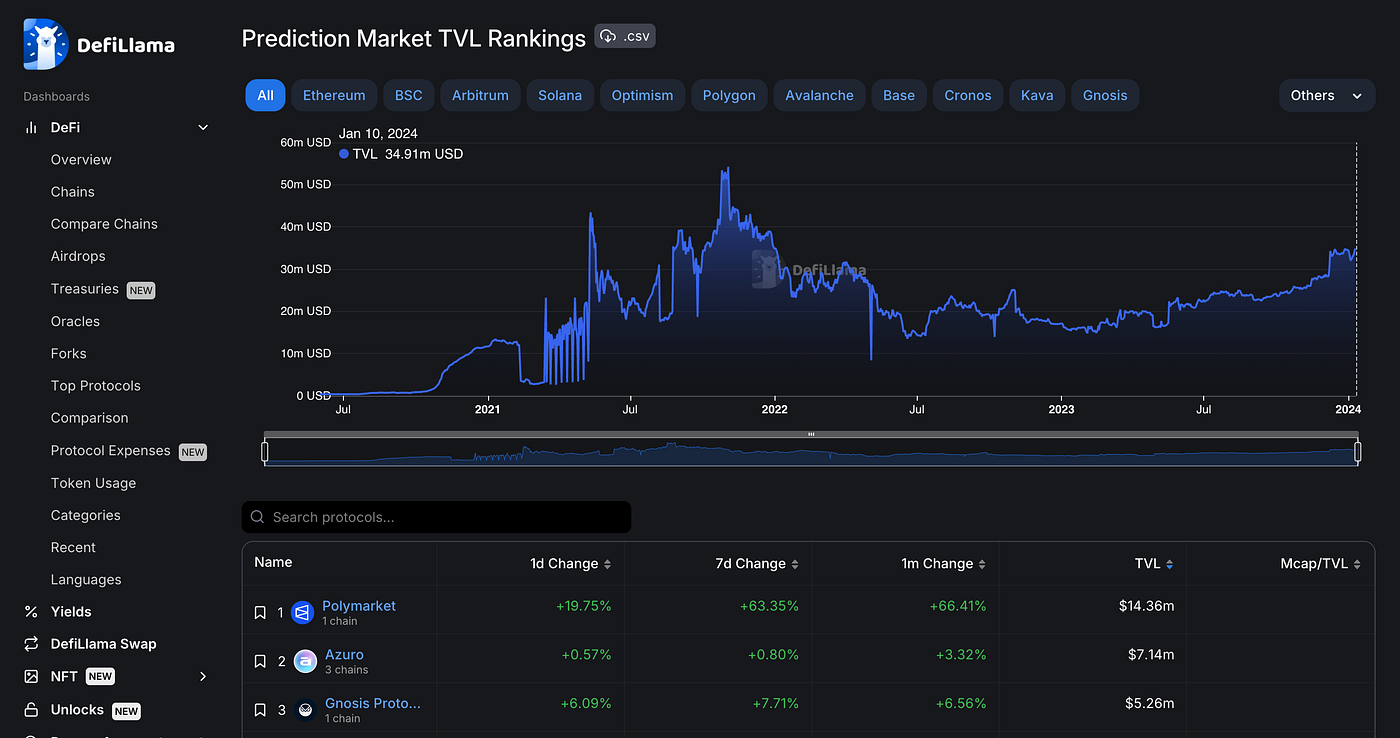Toggle the TVL legend dot on the chart

click(x=345, y=154)
